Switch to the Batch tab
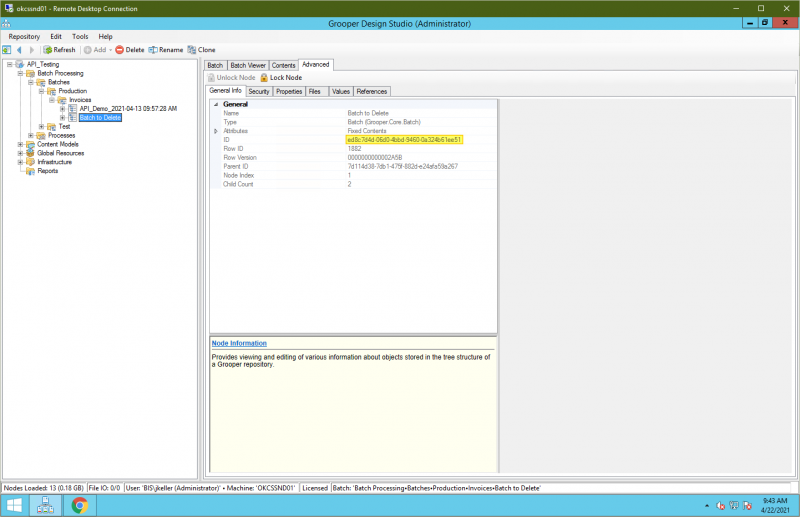The image size is (800, 517). pos(215,65)
